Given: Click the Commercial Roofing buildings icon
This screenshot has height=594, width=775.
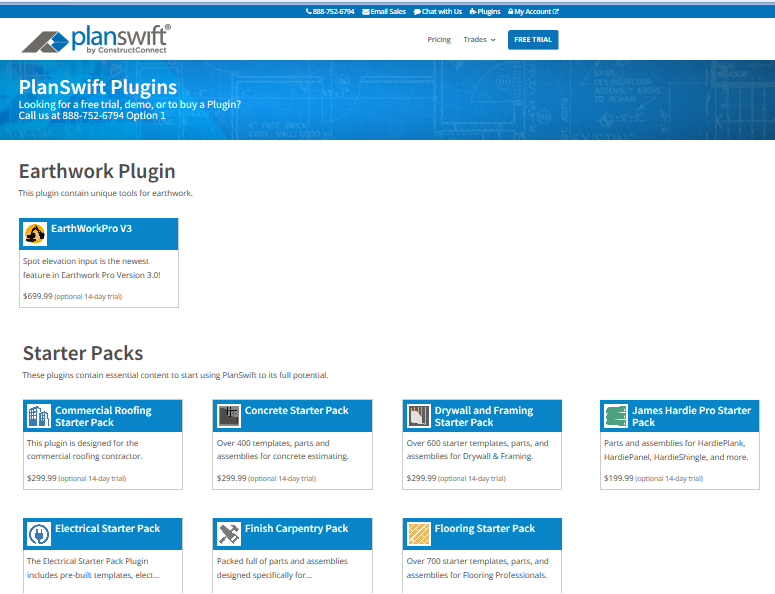Looking at the screenshot, I should tap(39, 416).
